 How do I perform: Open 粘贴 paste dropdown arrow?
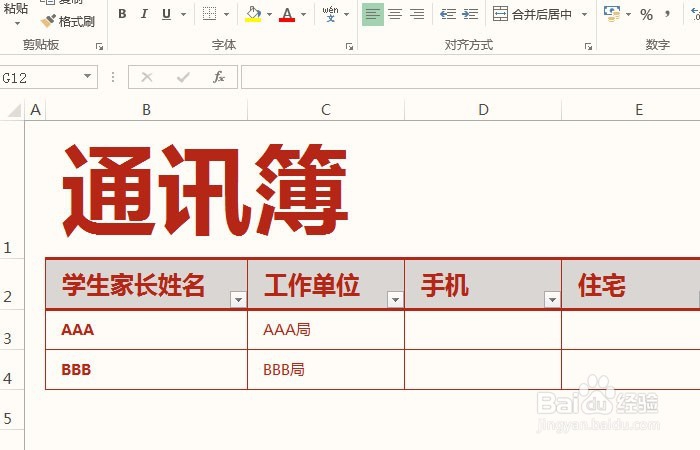pos(17,23)
